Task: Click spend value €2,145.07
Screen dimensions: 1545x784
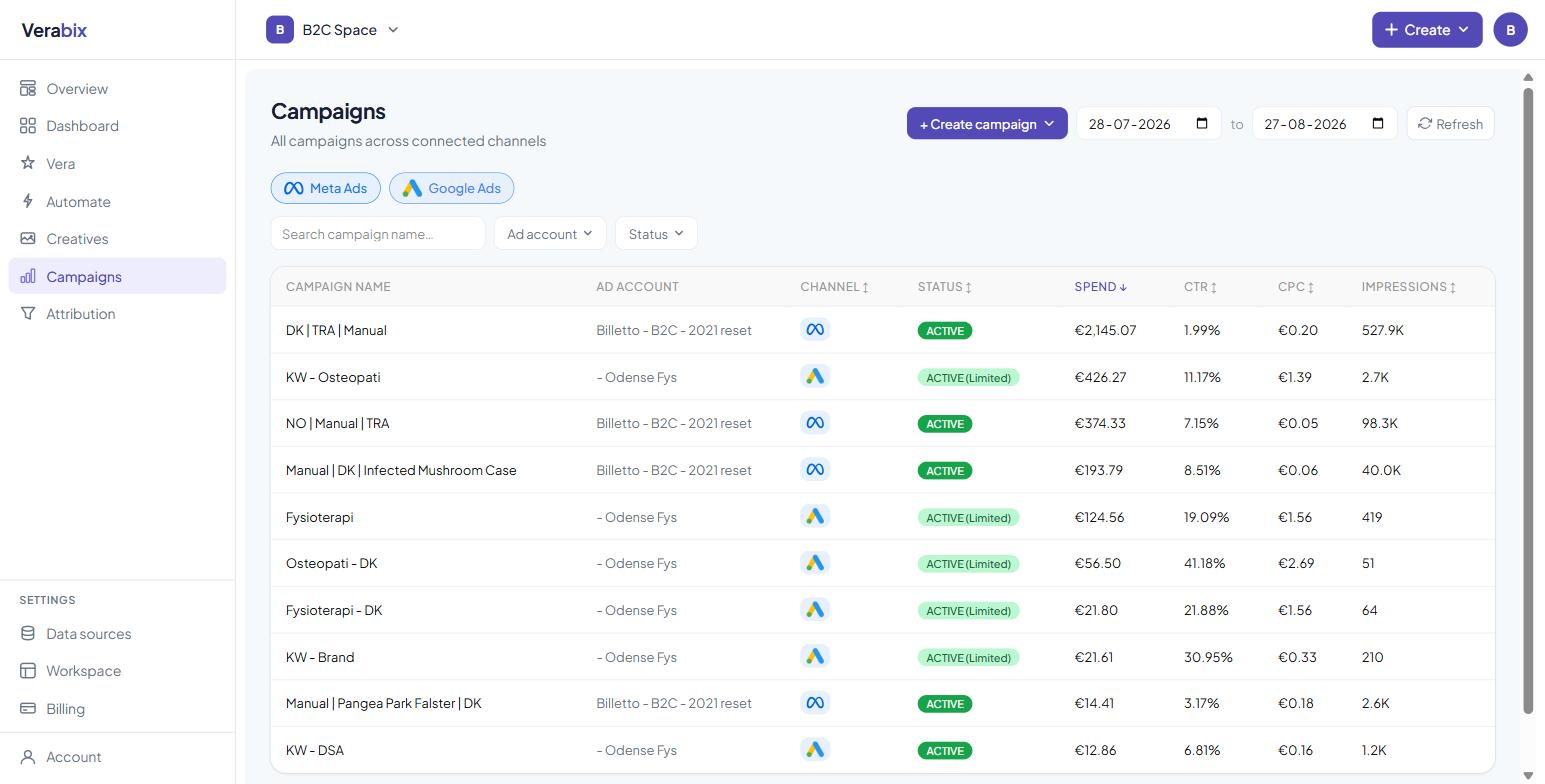Action: (1105, 330)
